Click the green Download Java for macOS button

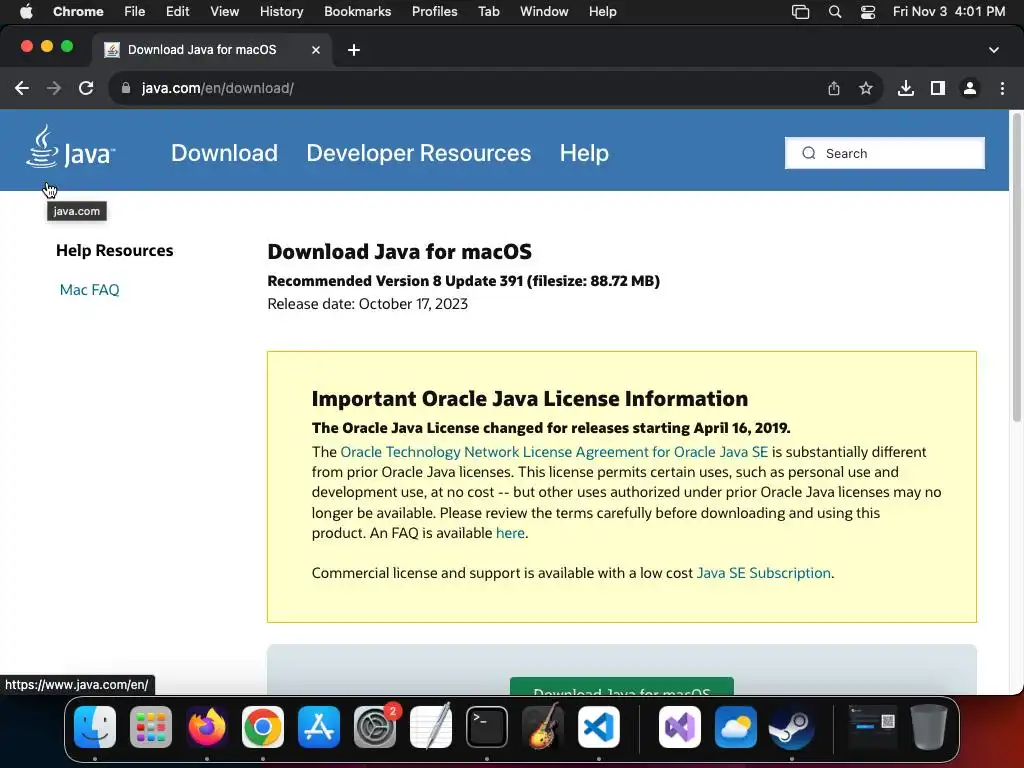[622, 686]
